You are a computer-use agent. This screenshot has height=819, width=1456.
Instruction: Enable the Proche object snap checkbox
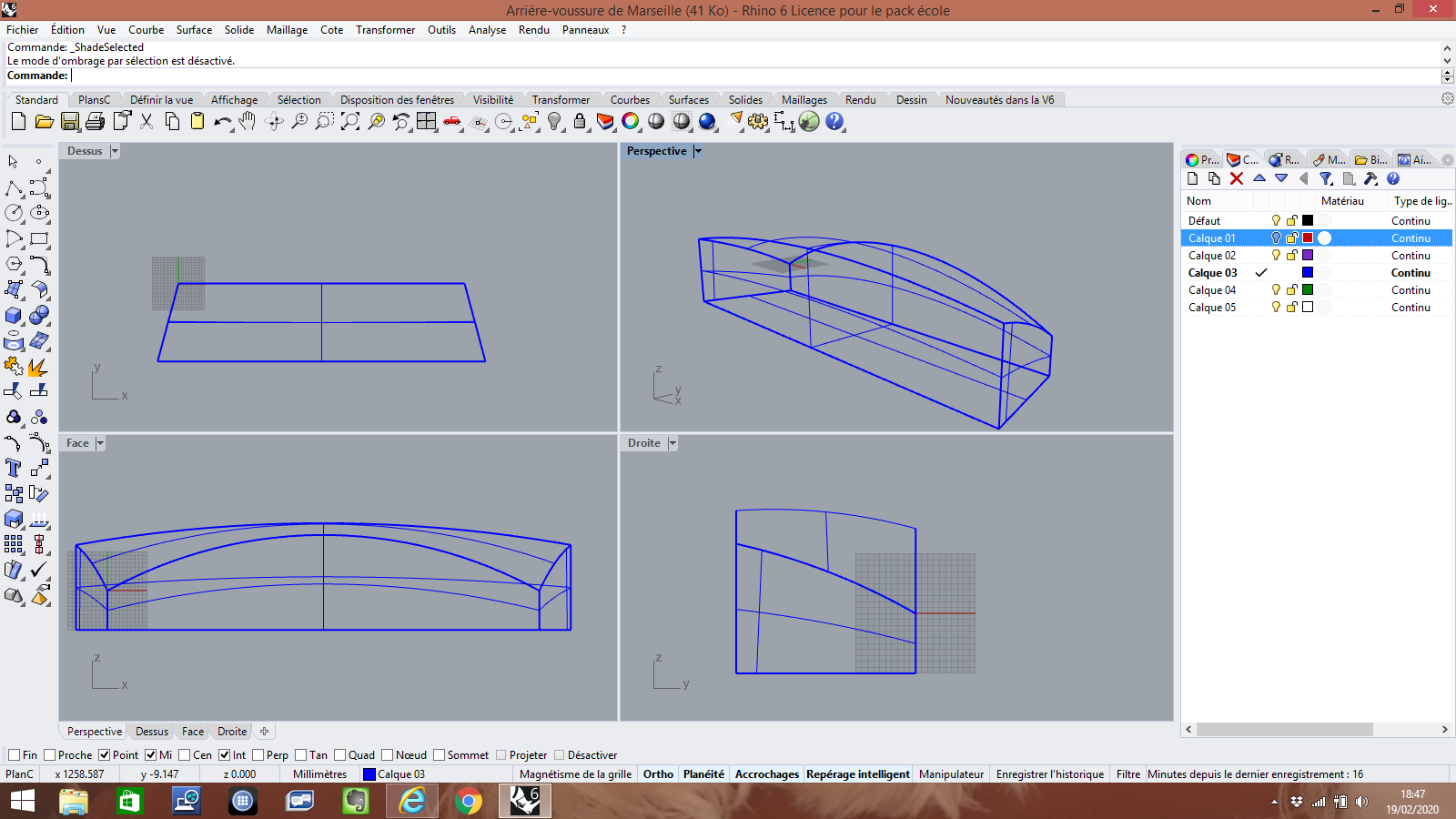[50, 755]
